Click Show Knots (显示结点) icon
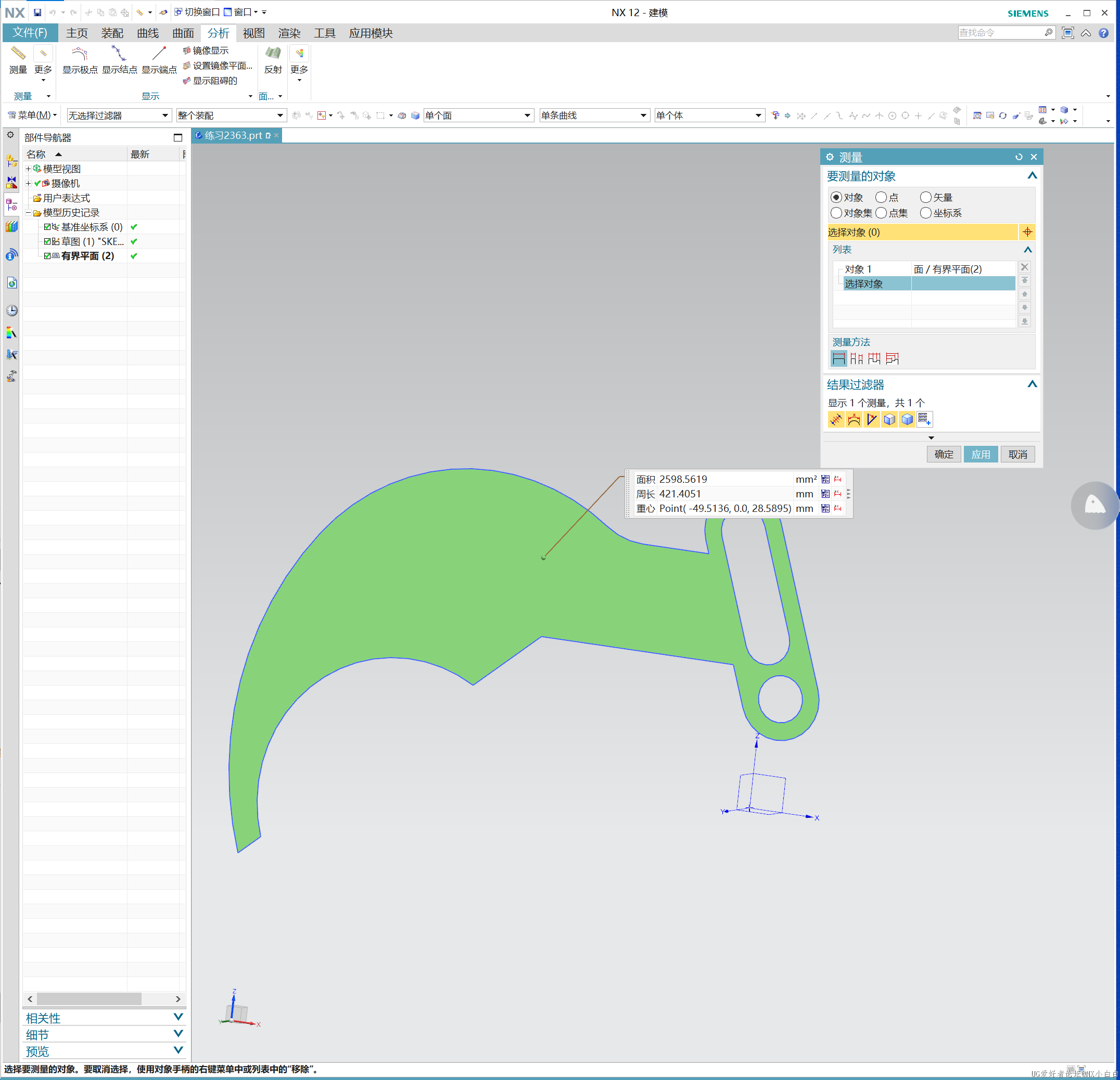Viewport: 1120px width, 1080px height. point(119,54)
